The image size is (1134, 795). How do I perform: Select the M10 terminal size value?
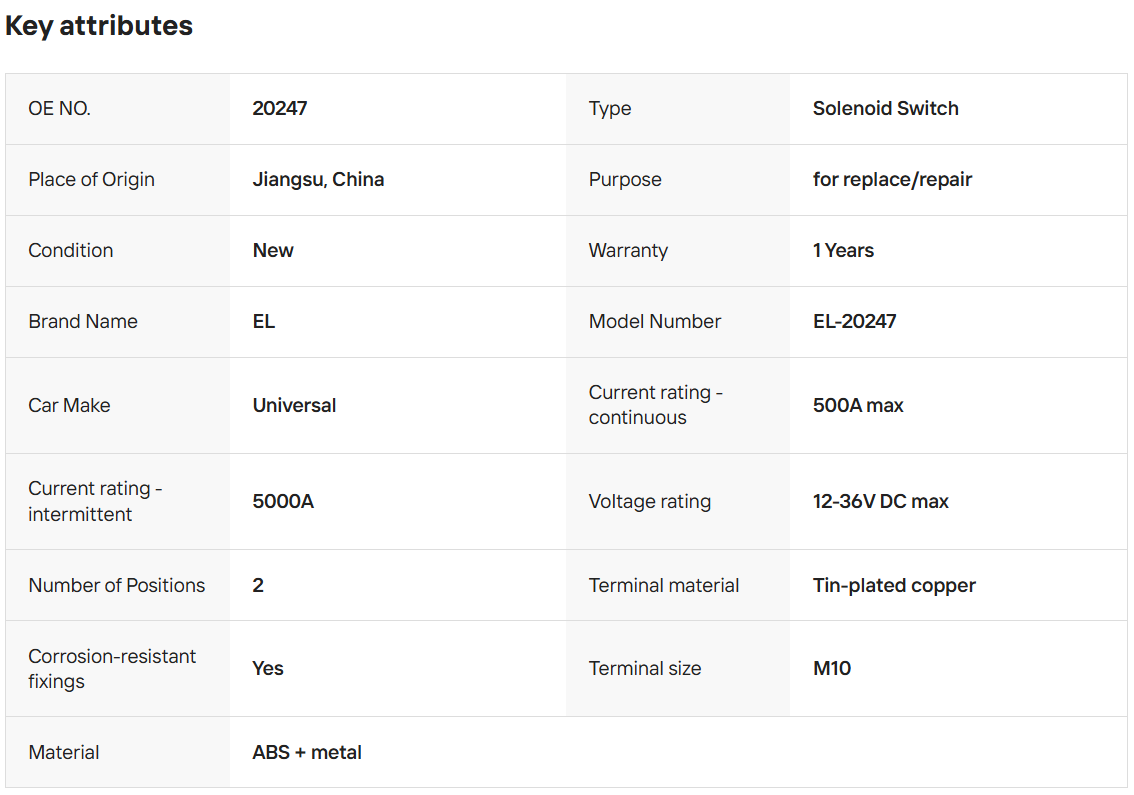832,668
